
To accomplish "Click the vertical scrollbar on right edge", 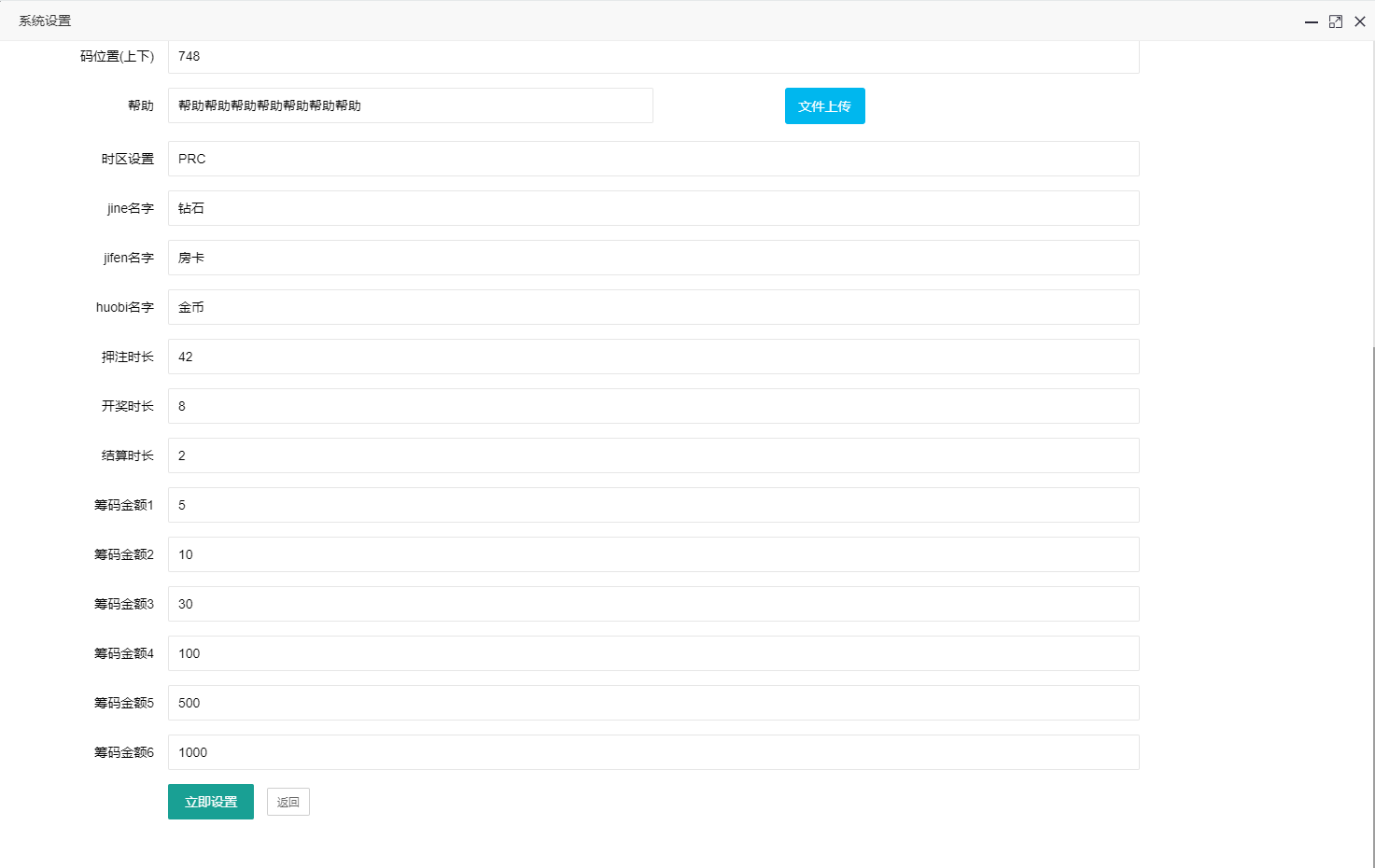I will (x=1371, y=607).
